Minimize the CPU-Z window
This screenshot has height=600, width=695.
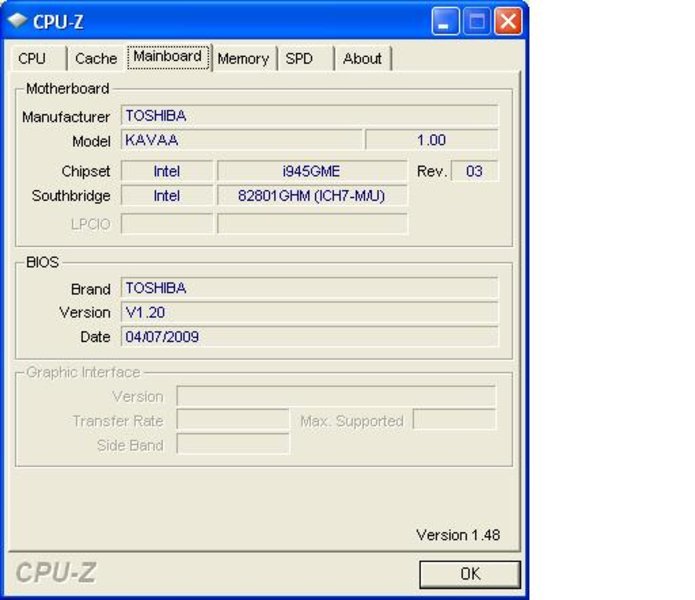point(445,21)
